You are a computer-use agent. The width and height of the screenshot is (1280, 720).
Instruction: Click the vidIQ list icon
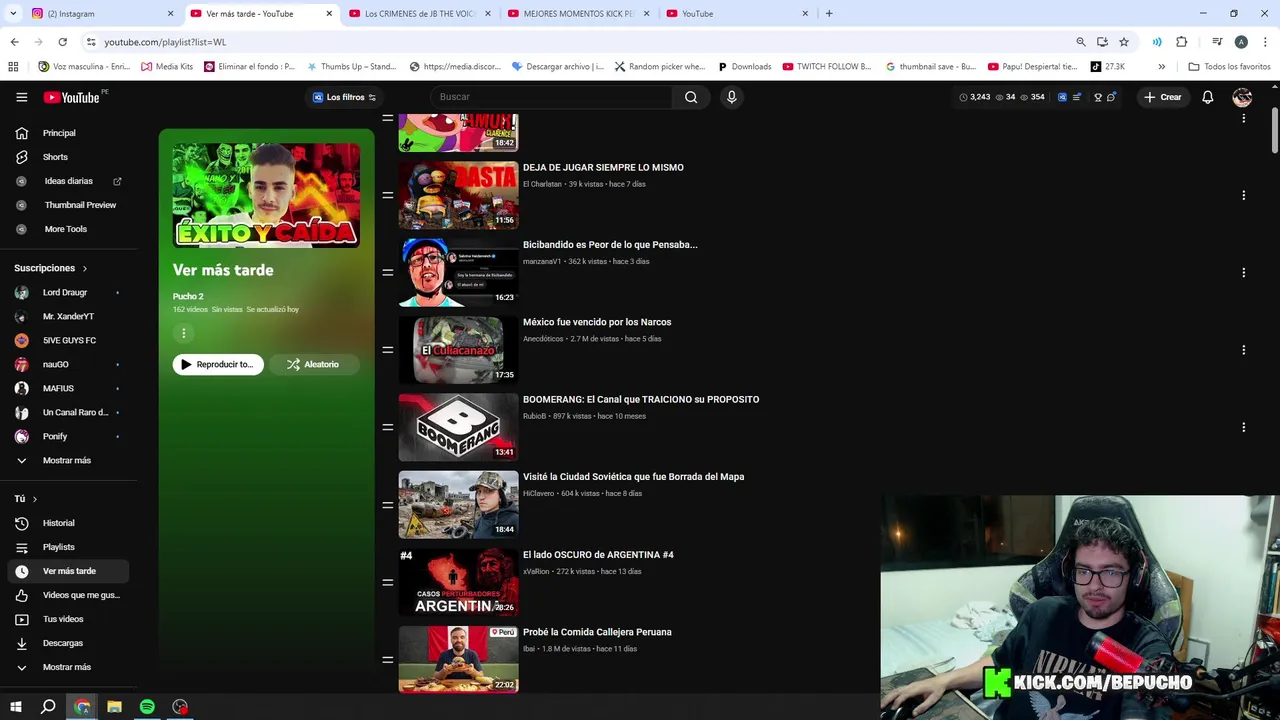1076,97
